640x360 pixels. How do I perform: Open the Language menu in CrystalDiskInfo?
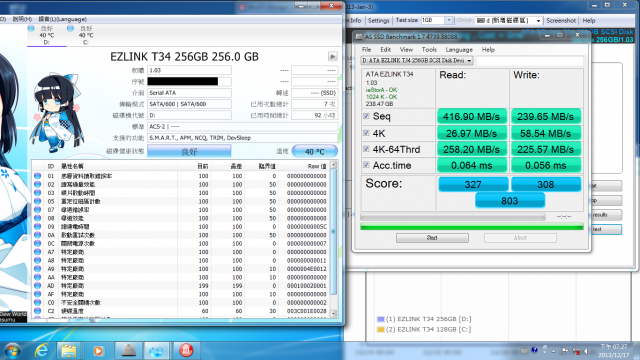click(62, 19)
